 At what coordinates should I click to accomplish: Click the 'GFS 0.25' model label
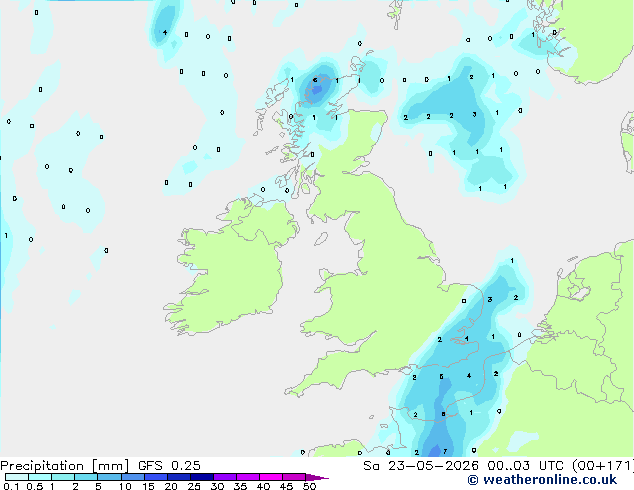click(x=169, y=466)
